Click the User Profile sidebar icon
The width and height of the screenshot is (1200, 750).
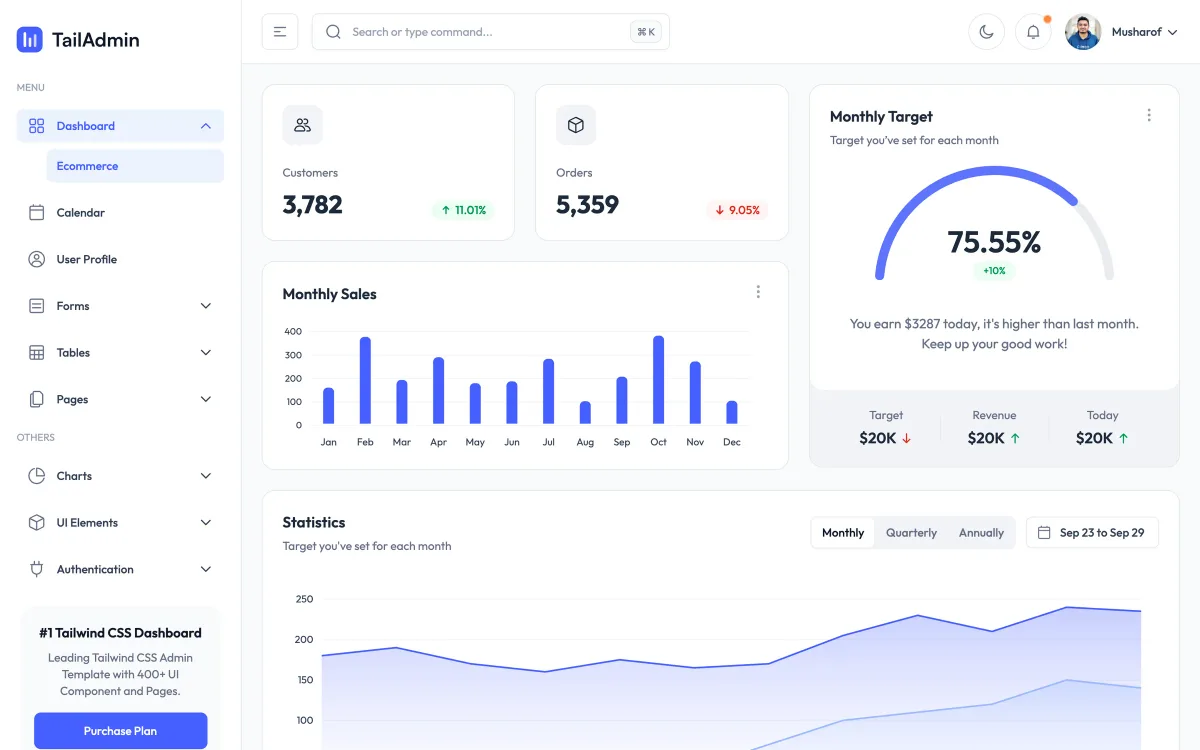click(x=37, y=259)
